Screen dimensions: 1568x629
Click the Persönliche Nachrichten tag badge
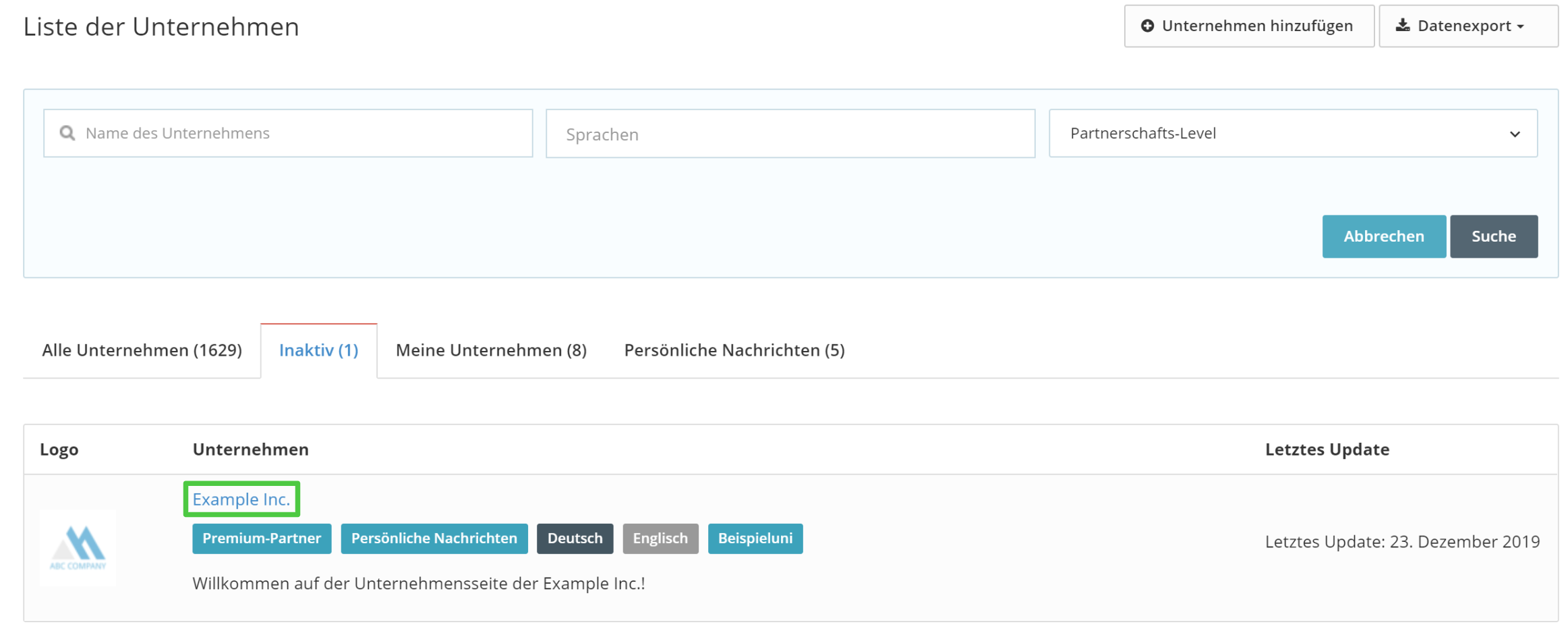click(x=434, y=539)
